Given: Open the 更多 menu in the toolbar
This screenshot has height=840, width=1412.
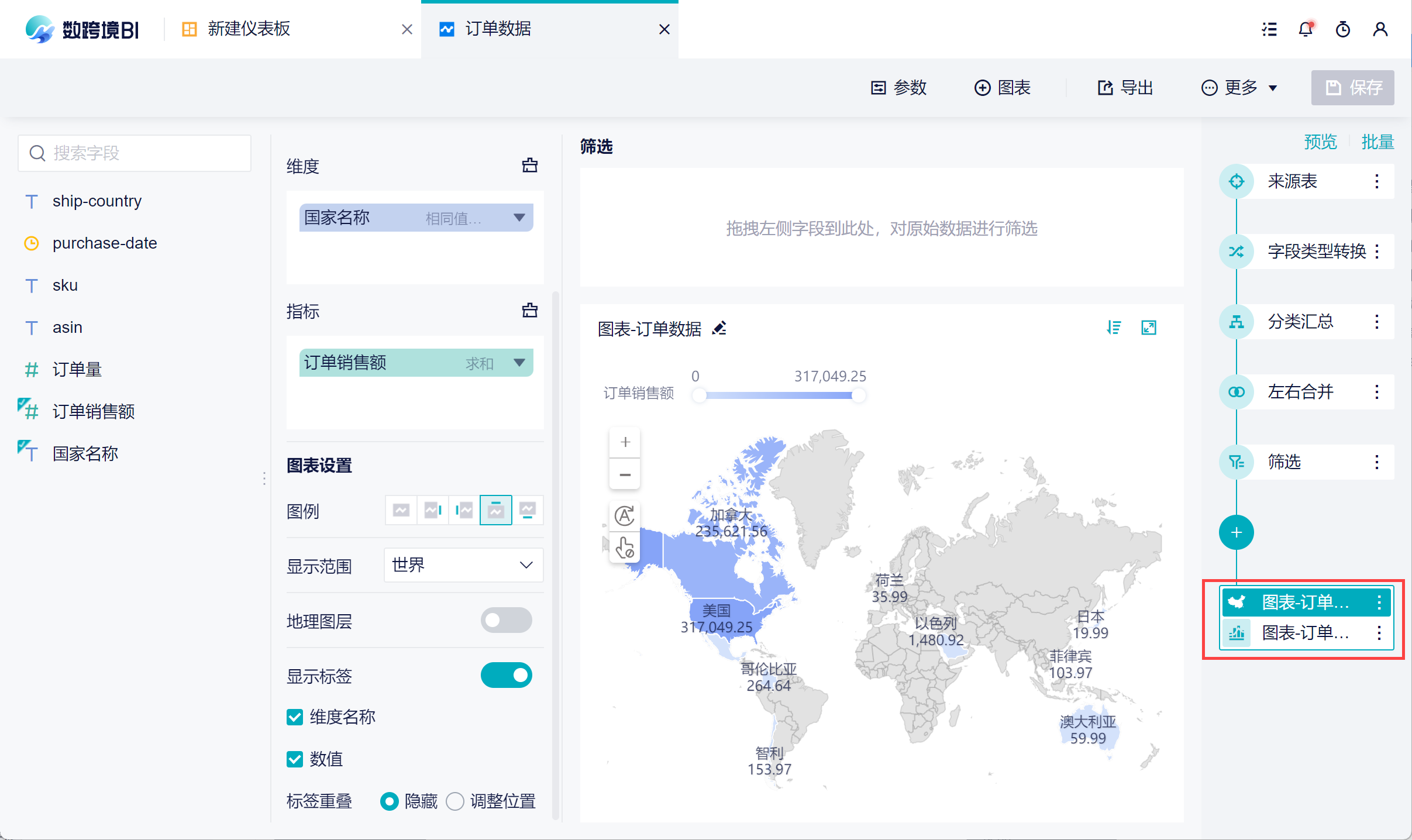Looking at the screenshot, I should tap(1239, 88).
